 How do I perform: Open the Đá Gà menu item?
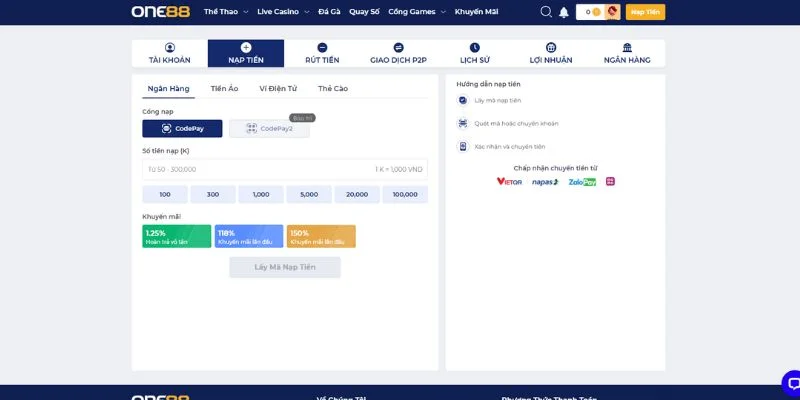329,12
